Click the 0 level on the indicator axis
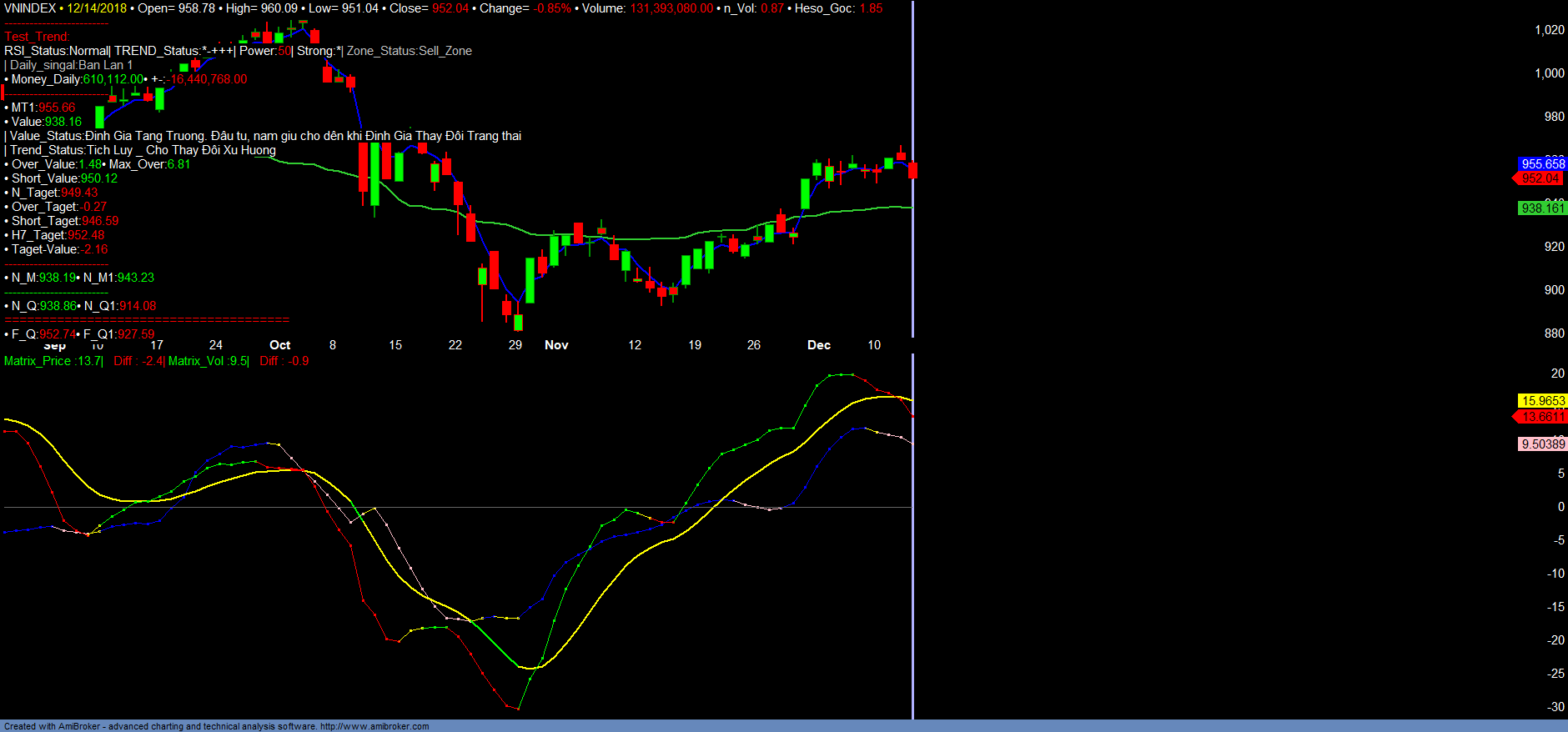Screen dimensions: 1568x732 1560,507
